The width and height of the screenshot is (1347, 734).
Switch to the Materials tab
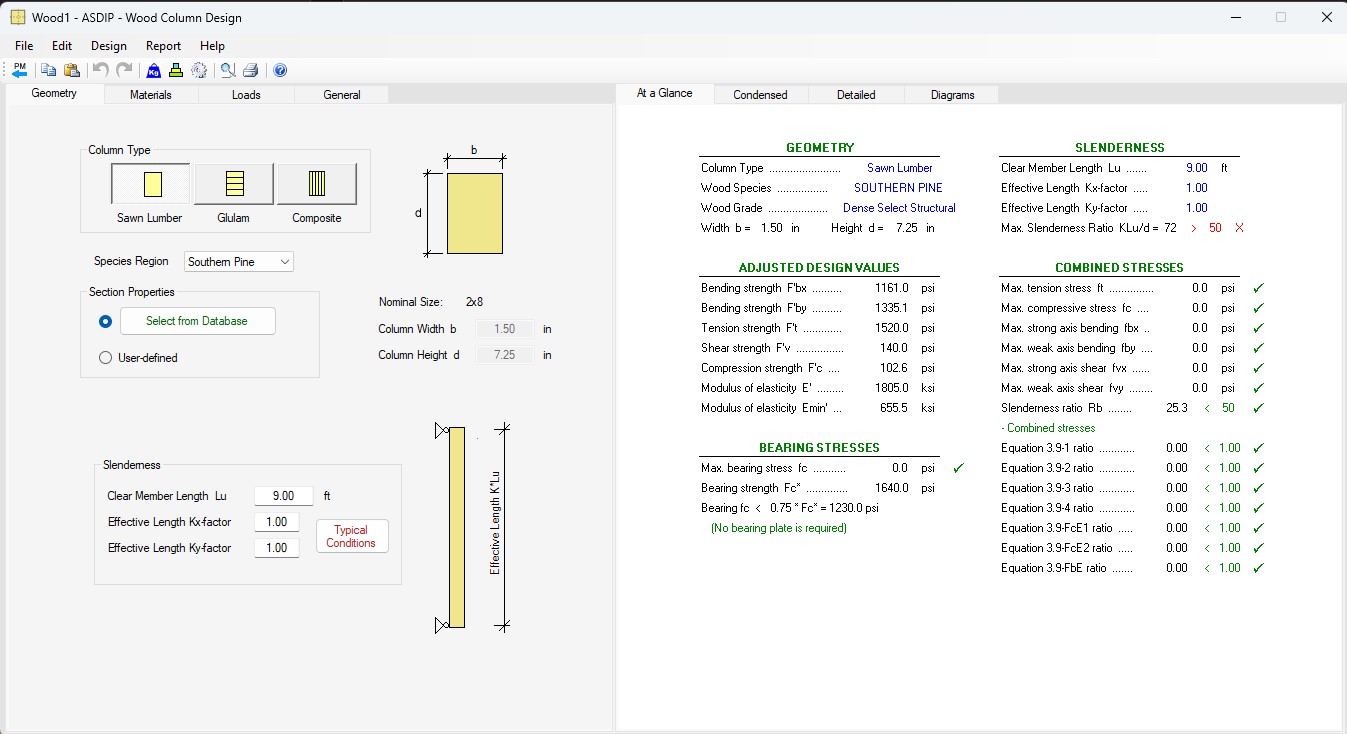151,95
